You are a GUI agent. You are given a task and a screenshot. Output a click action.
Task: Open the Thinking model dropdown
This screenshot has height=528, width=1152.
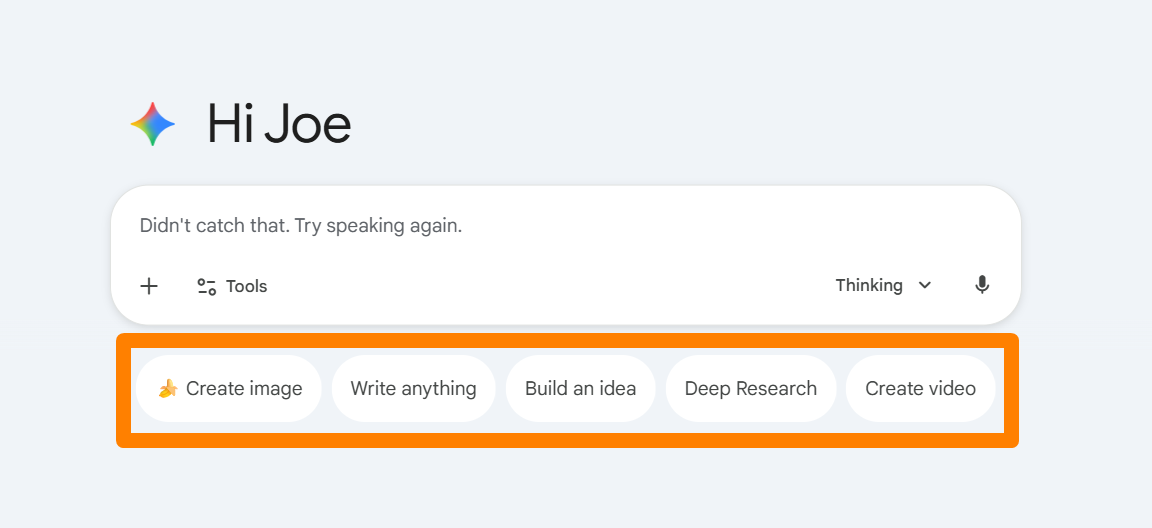click(x=883, y=286)
